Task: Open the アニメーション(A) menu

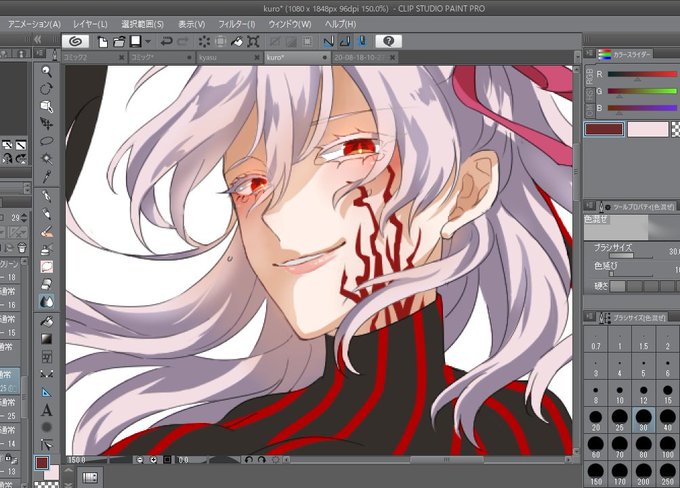Action: pyautogui.click(x=34, y=24)
